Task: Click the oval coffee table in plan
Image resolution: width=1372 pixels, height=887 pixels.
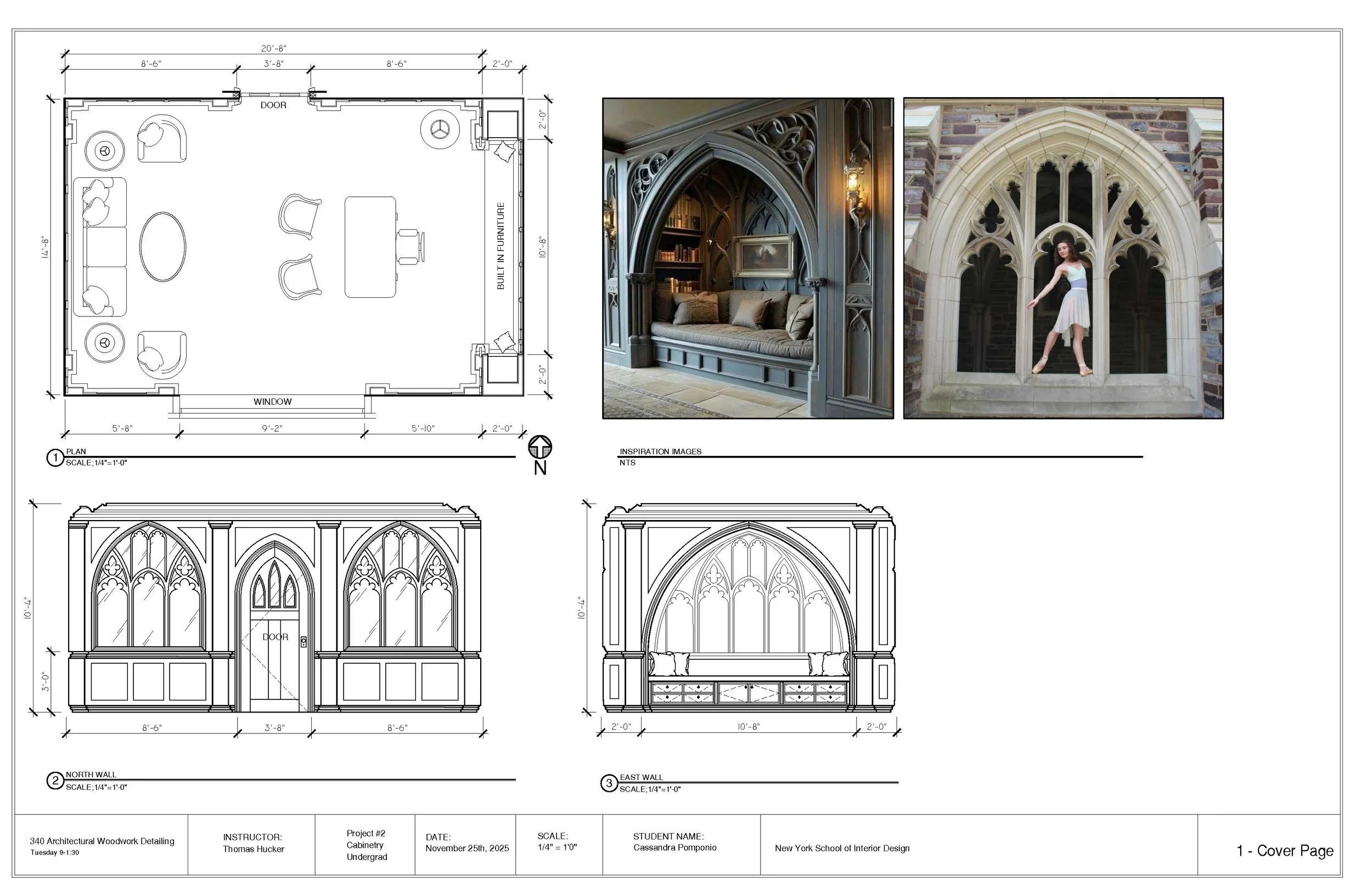Action: [x=162, y=246]
